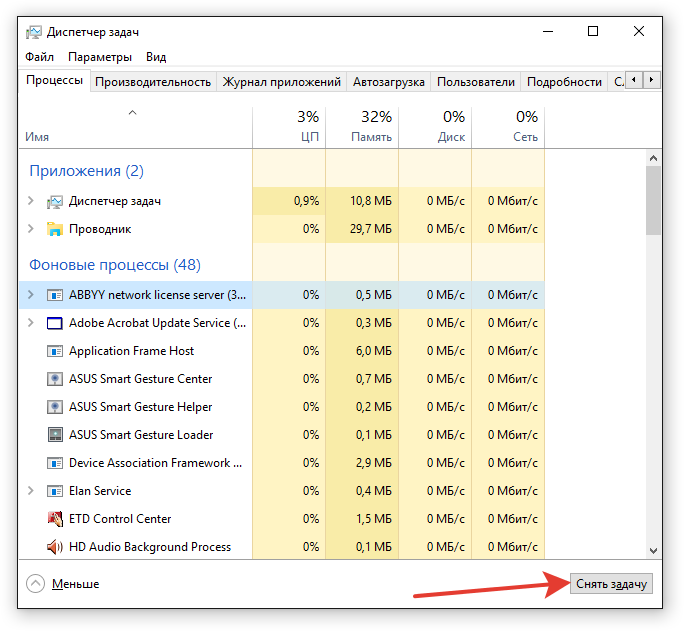Click the Elan Service icon
The width and height of the screenshot is (684, 631).
pyautogui.click(x=55, y=491)
